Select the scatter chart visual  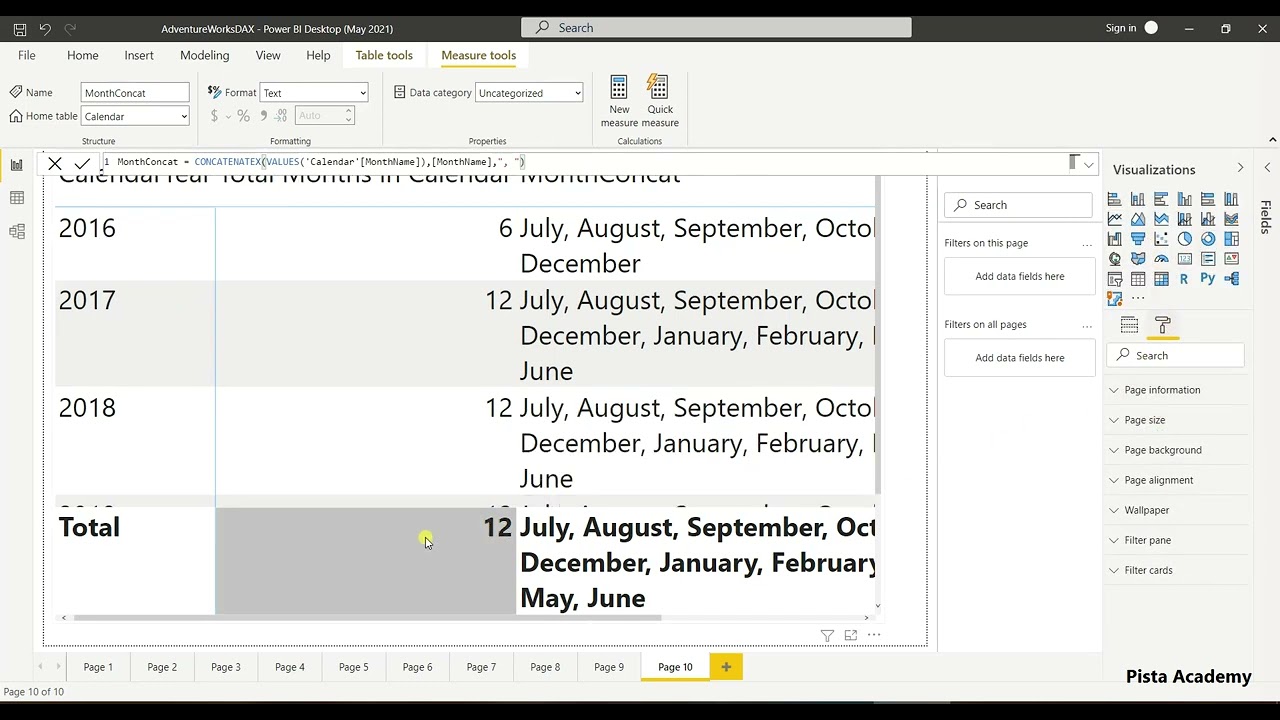pyautogui.click(x=1161, y=239)
